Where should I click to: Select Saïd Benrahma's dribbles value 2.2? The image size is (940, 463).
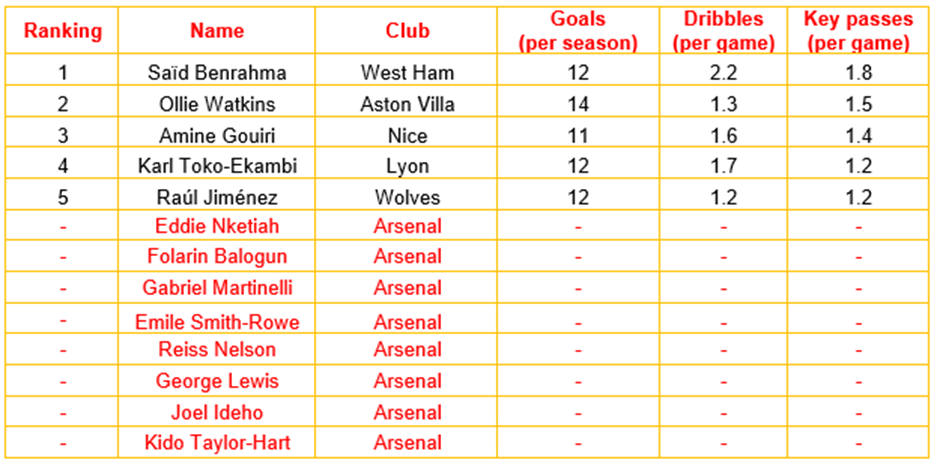point(723,72)
